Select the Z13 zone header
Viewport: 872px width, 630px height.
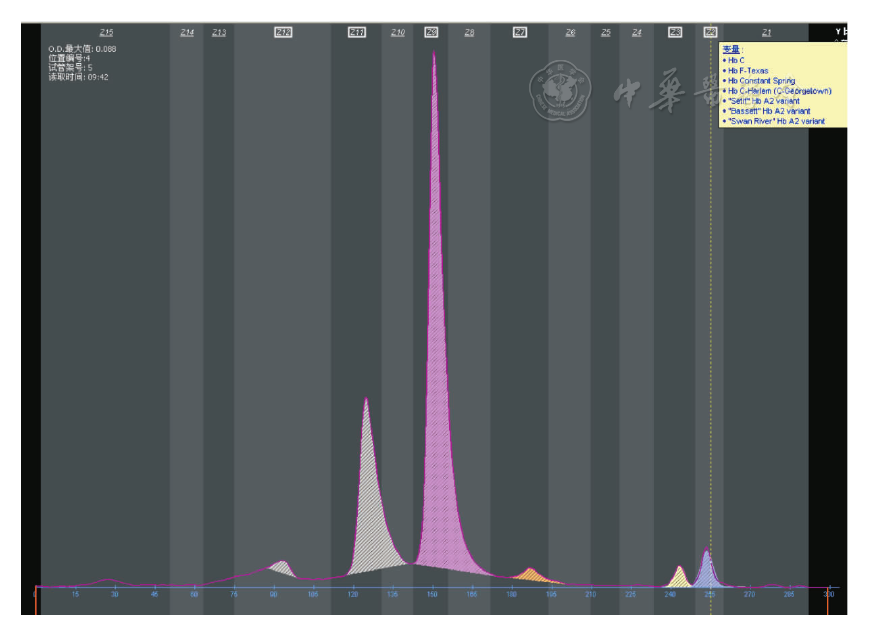(219, 33)
